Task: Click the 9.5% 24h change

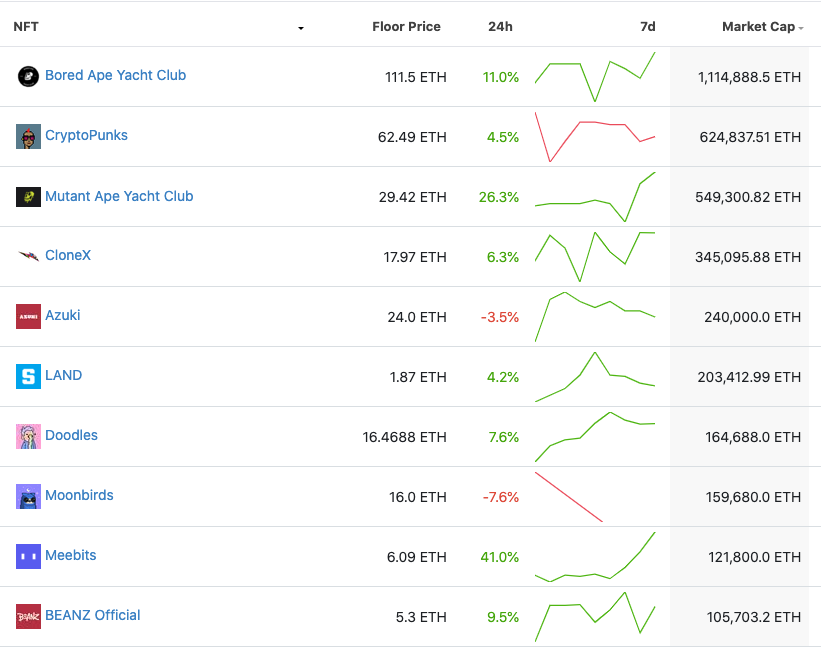Action: tap(503, 617)
